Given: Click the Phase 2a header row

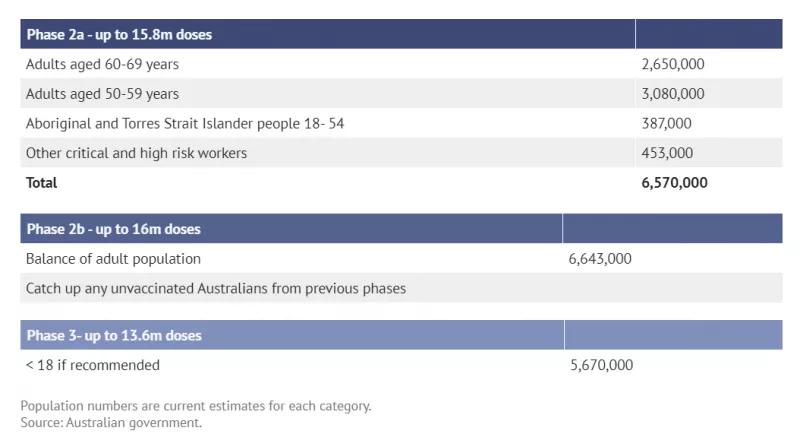Looking at the screenshot, I should [x=401, y=34].
